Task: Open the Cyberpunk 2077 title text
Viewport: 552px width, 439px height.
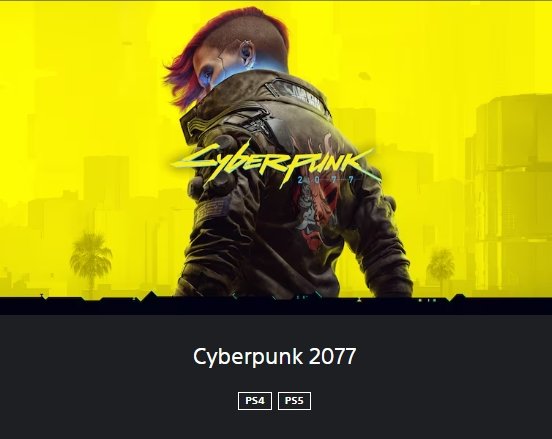Action: 275,356
